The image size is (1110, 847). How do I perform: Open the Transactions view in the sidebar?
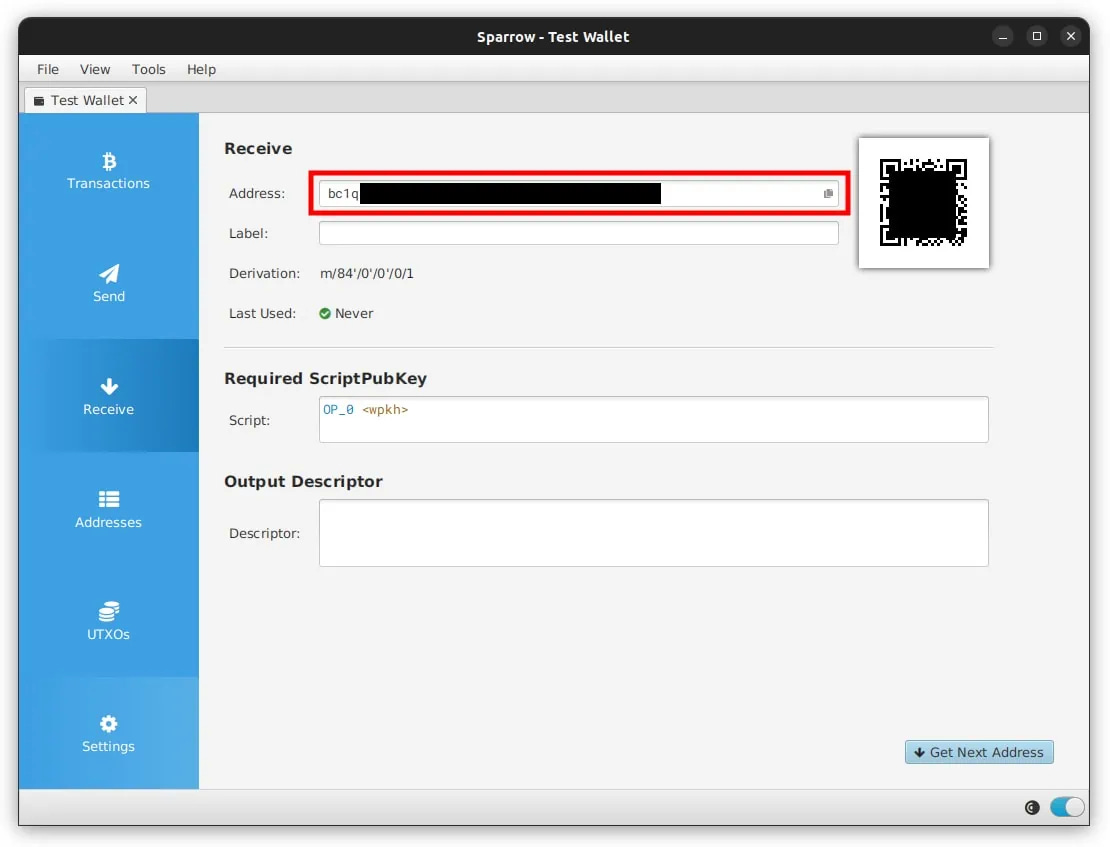[x=108, y=170]
